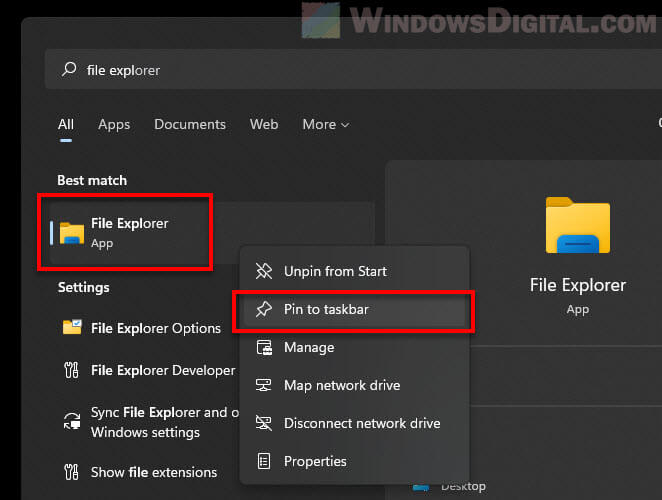Switch to the Web tab

[264, 124]
